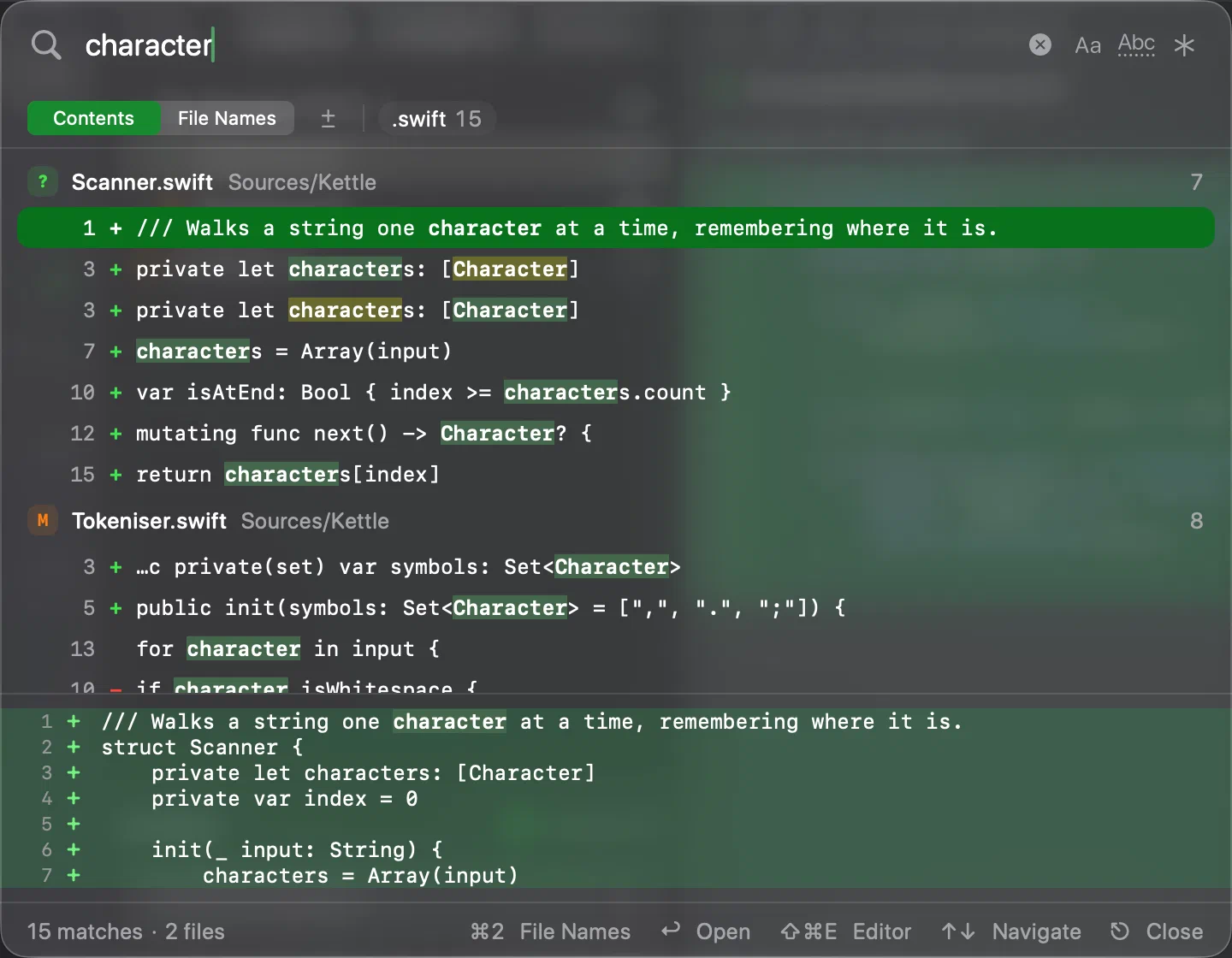Viewport: 1232px width, 958px height.
Task: Click the search input containing "character"
Action: click(x=548, y=45)
